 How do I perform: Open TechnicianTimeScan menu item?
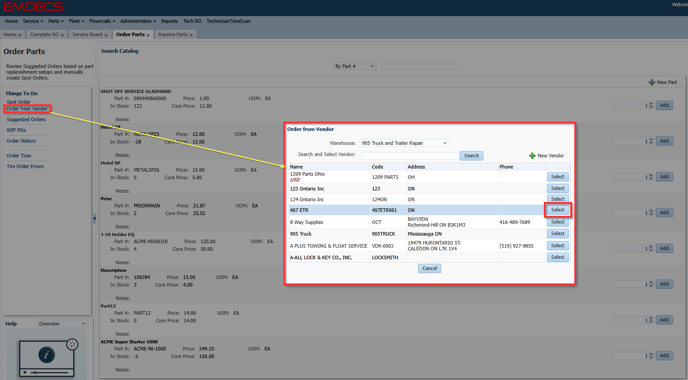point(229,21)
